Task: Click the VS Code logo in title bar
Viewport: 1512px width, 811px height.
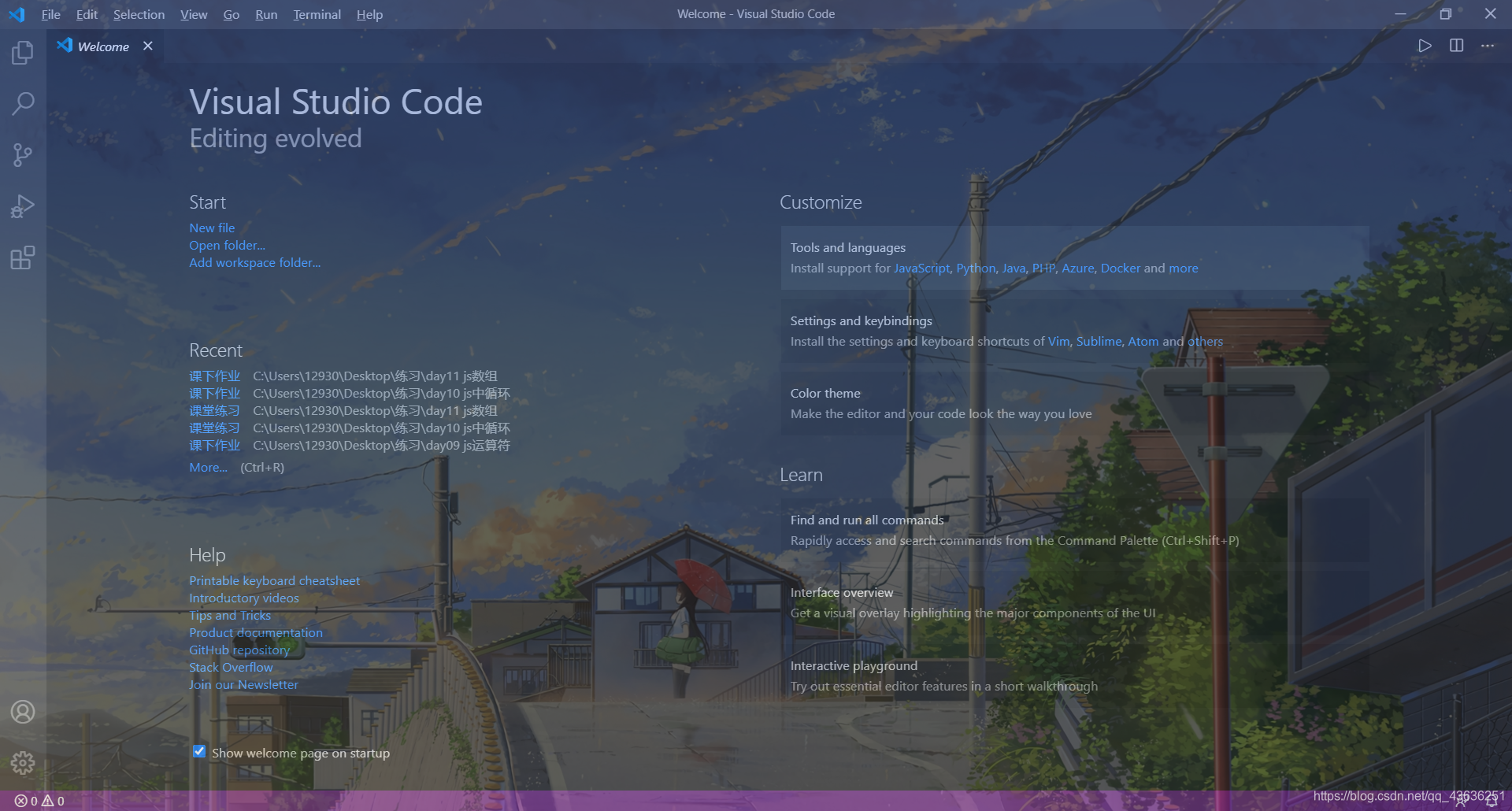Action: coord(17,14)
